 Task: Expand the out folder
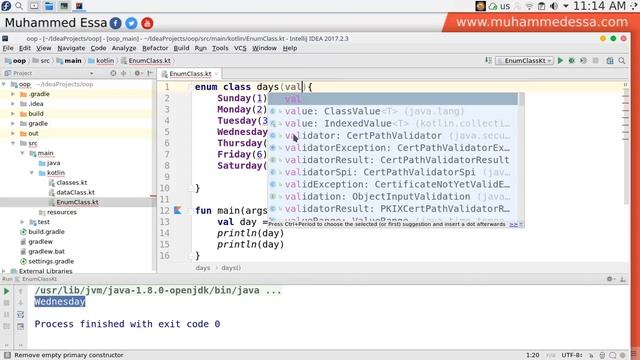click(x=13, y=133)
